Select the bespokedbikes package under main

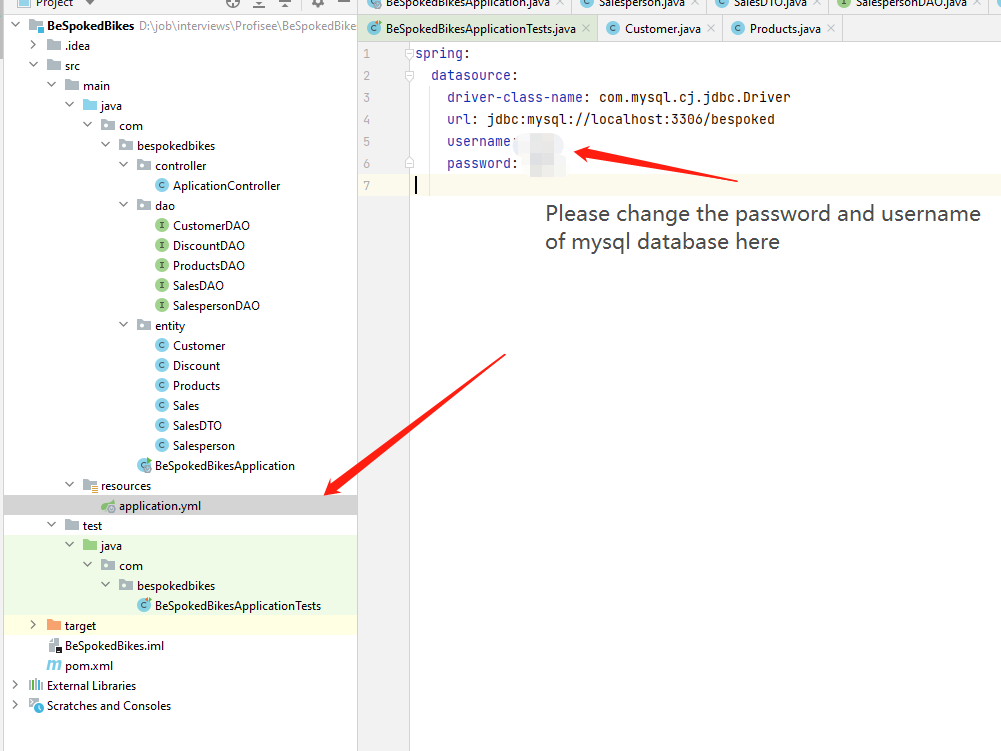point(176,146)
